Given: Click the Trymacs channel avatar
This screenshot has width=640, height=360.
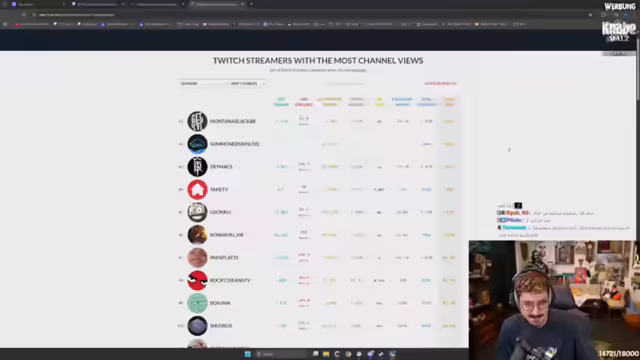Looking at the screenshot, I should point(197,167).
